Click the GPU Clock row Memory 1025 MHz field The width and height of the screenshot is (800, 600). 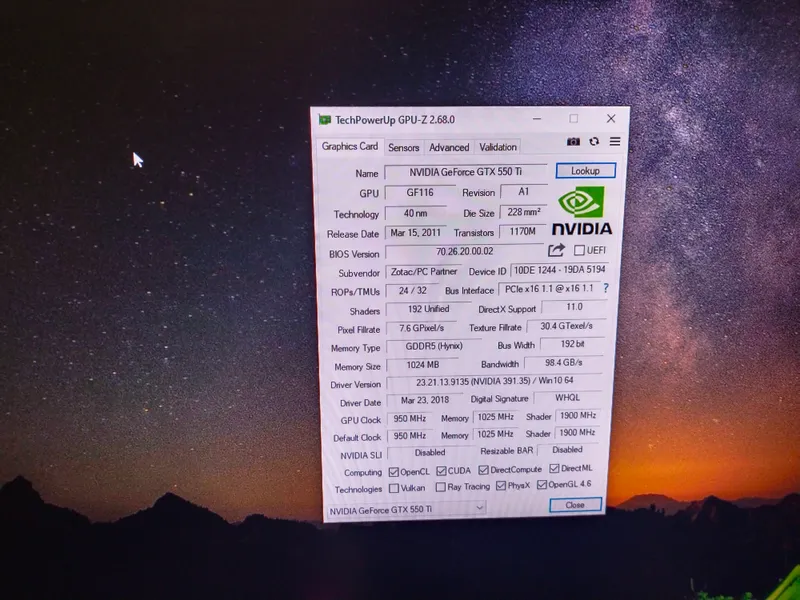[495, 417]
